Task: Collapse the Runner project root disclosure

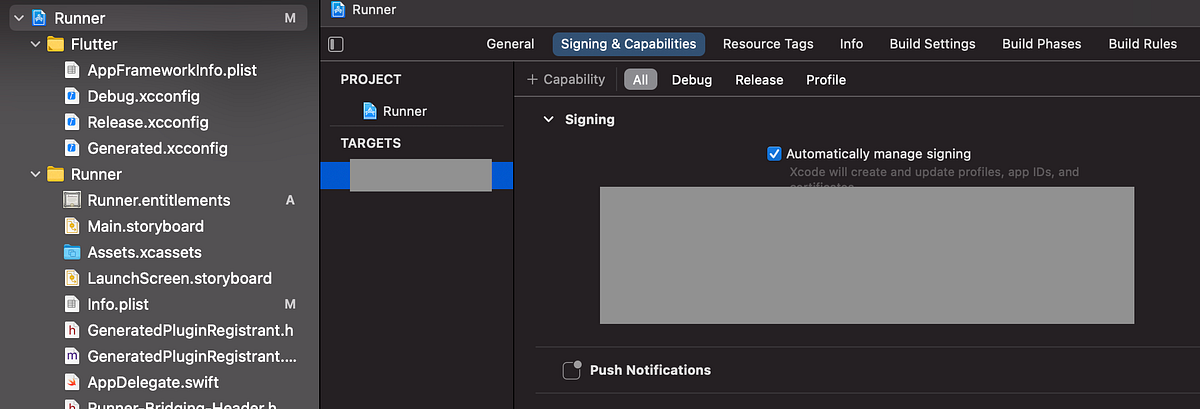Action: 18,18
